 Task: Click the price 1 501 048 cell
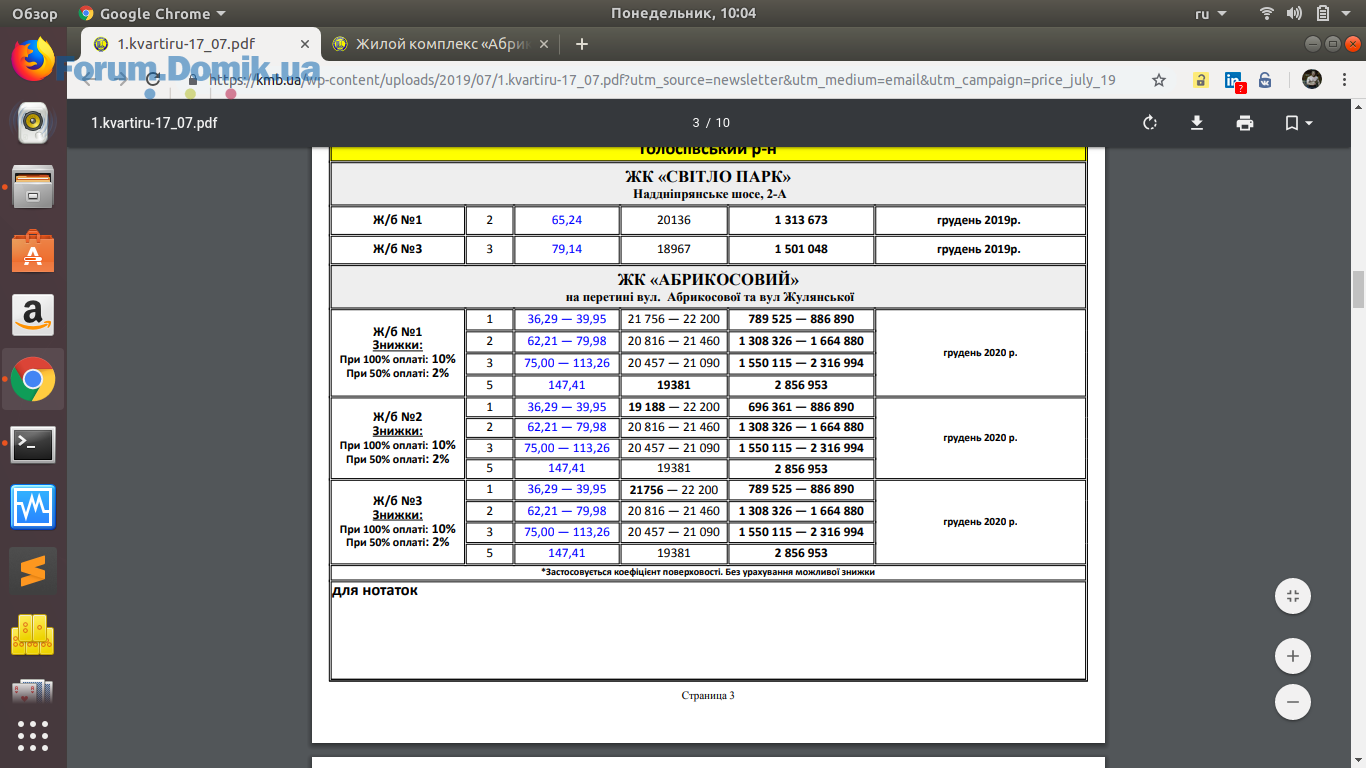tap(801, 249)
